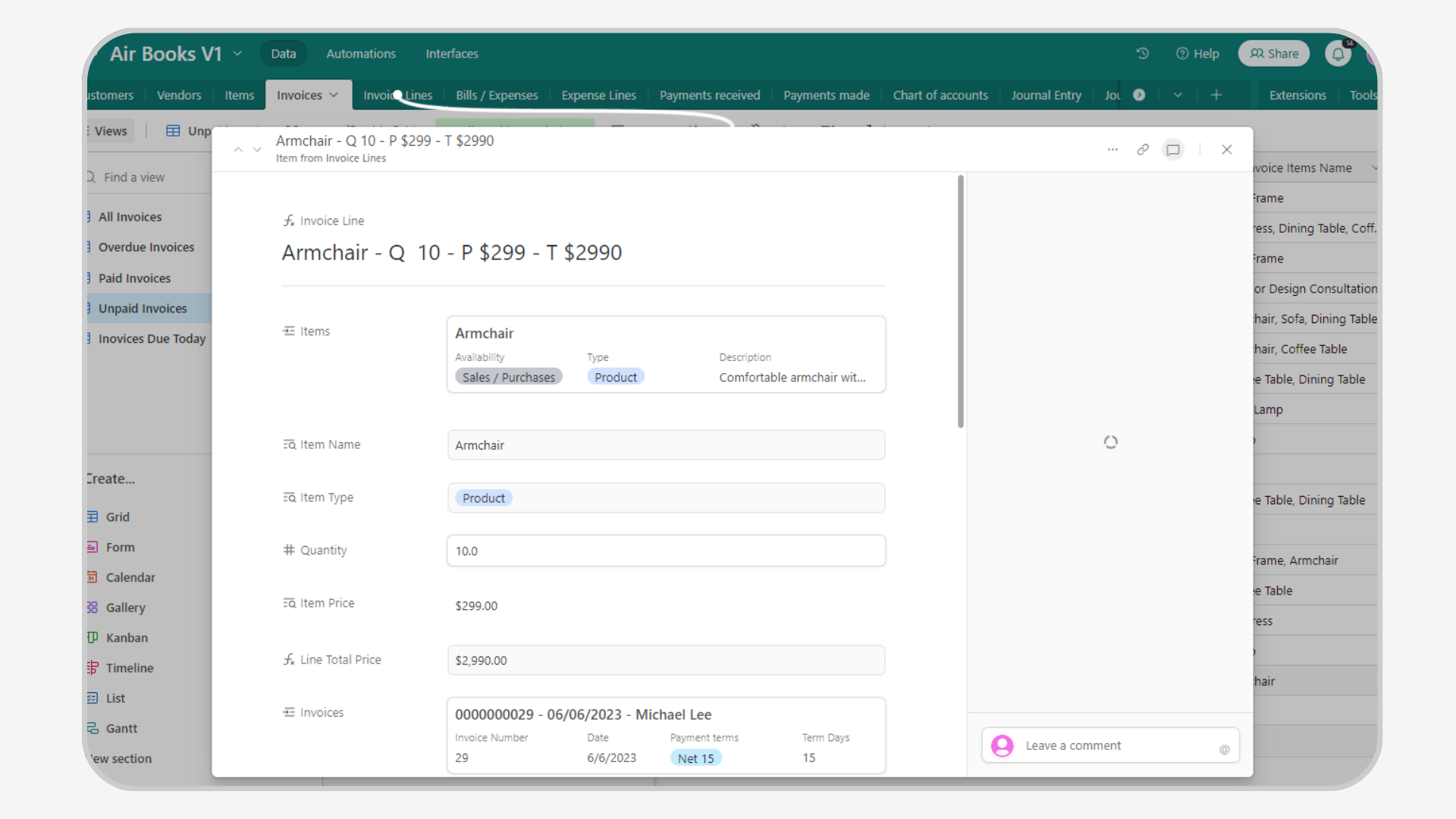1456x819 pixels.
Task: Click Items field label icon
Action: pyautogui.click(x=289, y=331)
